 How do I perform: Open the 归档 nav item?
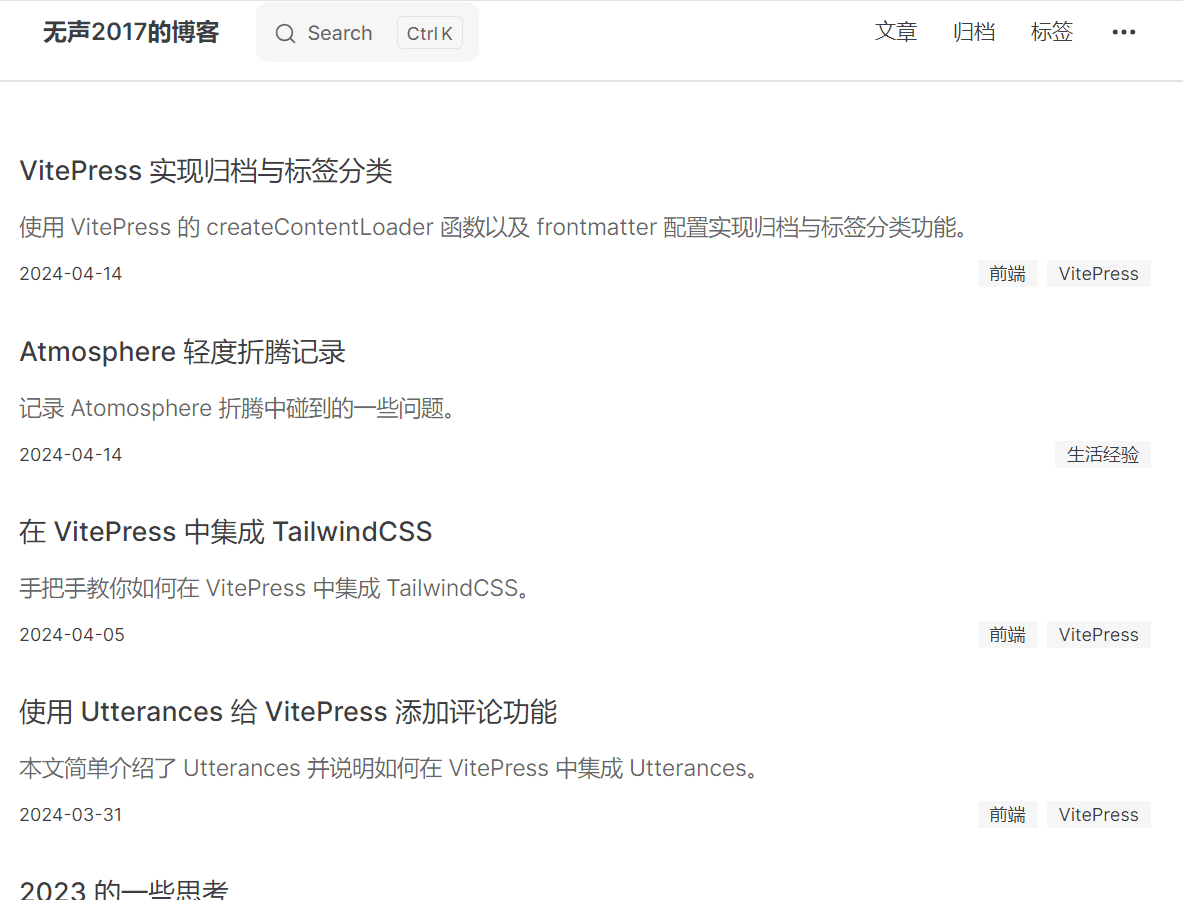(973, 32)
